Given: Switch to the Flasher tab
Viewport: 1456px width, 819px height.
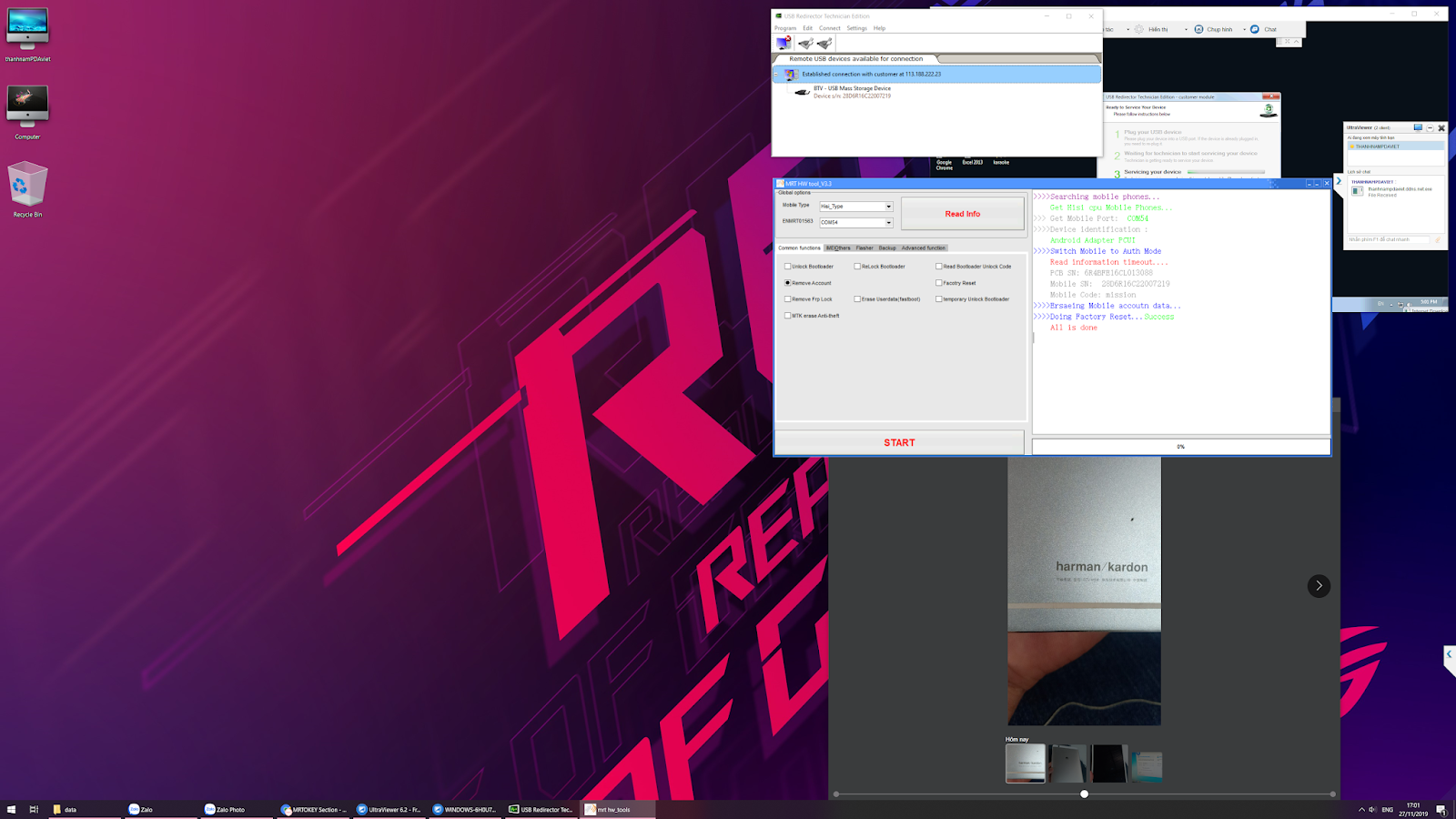Looking at the screenshot, I should (864, 248).
